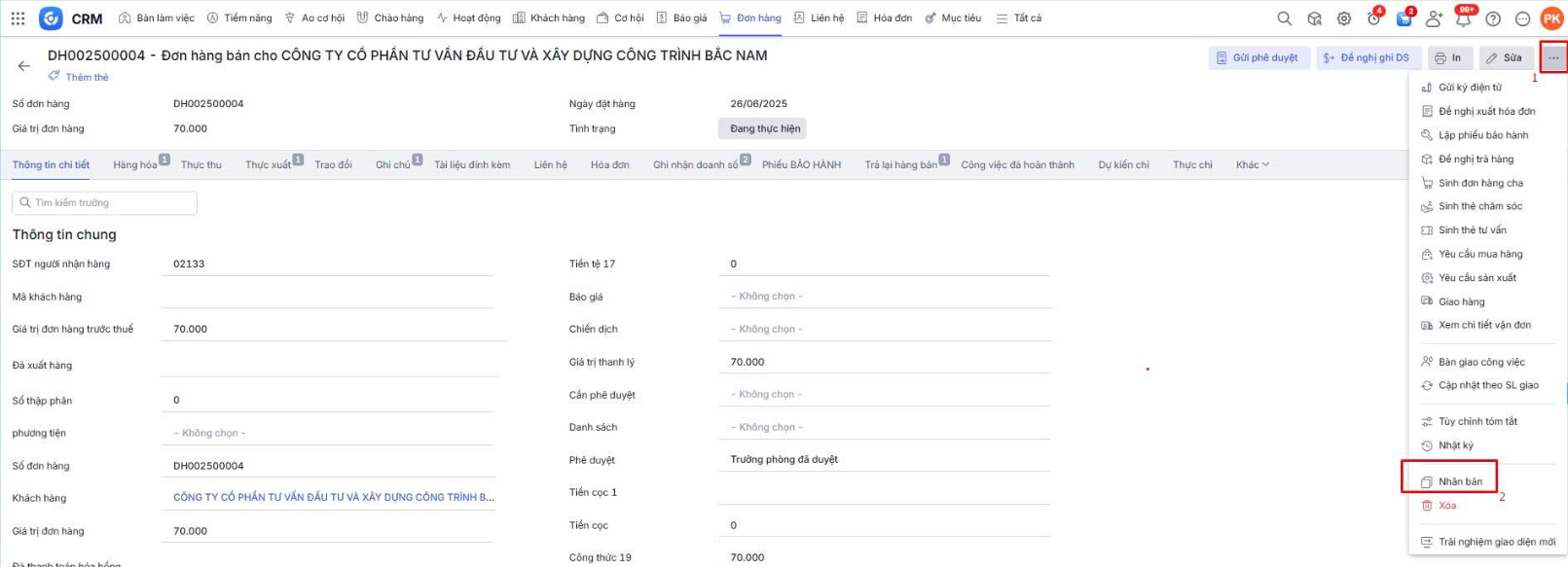The width and height of the screenshot is (1568, 567).
Task: Open the Chiến dịch field dropdown
Action: [x=884, y=330]
